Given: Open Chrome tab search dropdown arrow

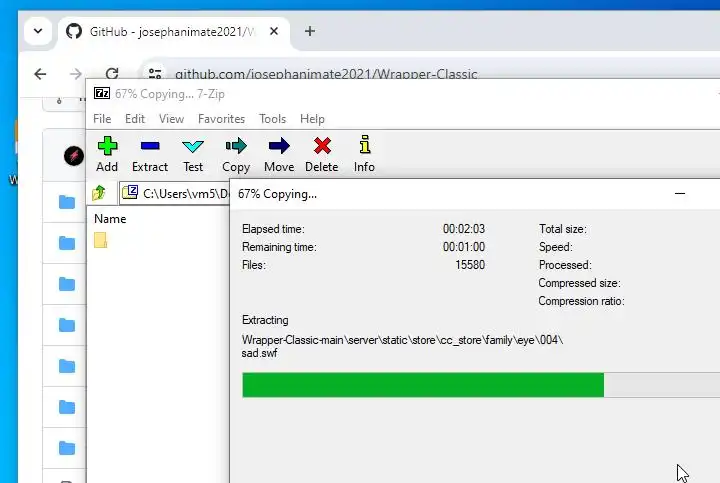Looking at the screenshot, I should pyautogui.click(x=38, y=31).
